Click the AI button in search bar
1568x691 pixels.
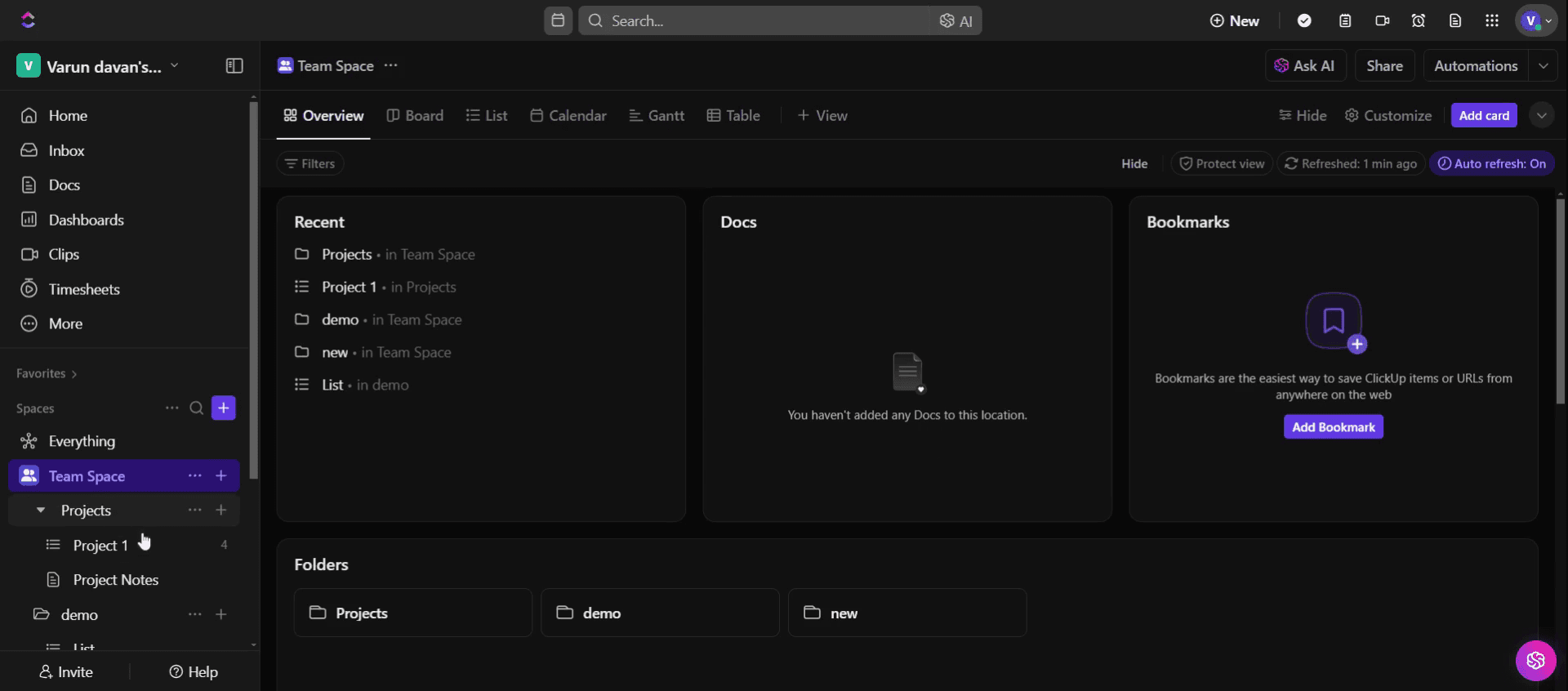click(x=956, y=21)
